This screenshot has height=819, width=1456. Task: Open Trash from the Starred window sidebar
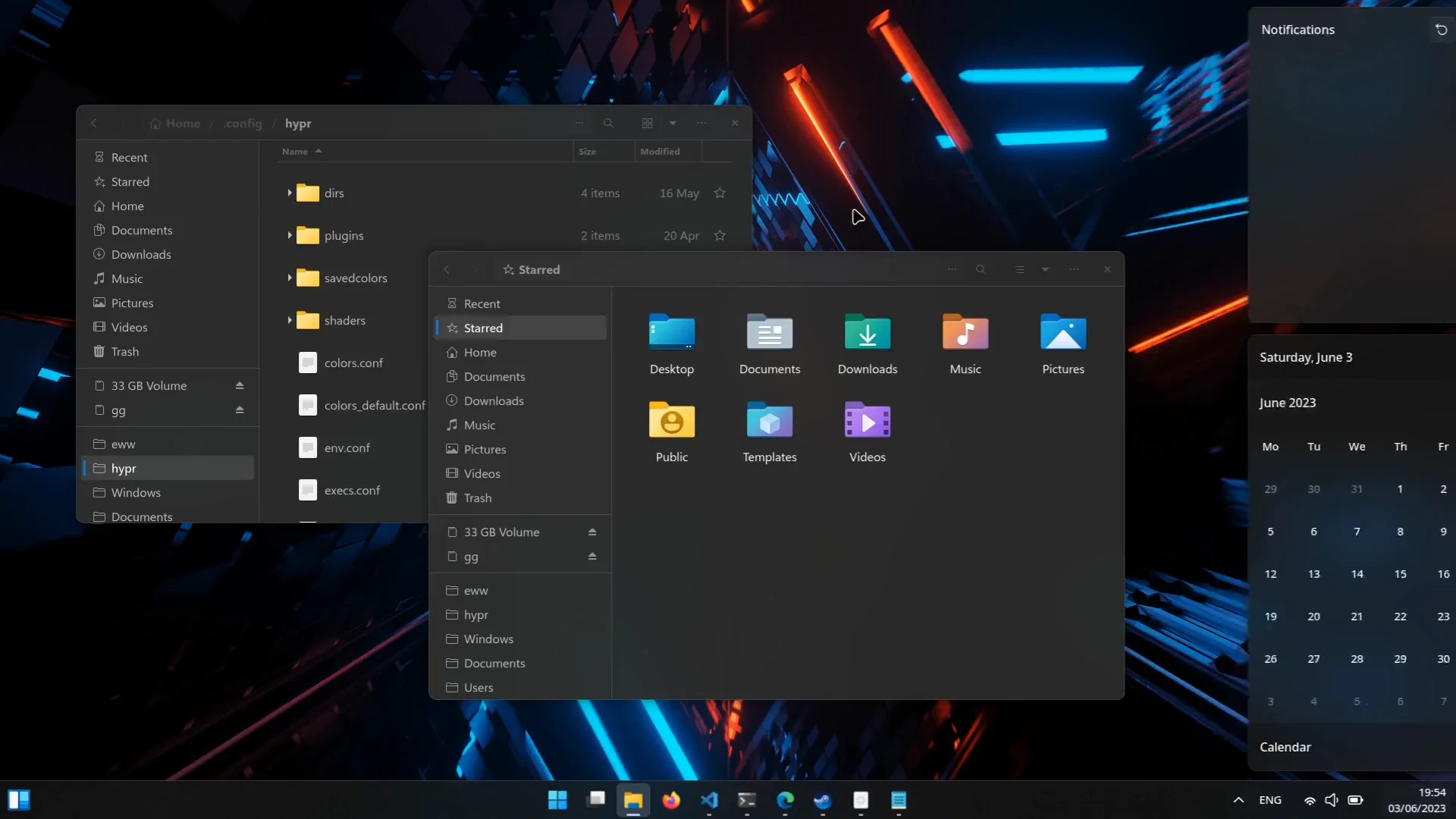pyautogui.click(x=477, y=497)
